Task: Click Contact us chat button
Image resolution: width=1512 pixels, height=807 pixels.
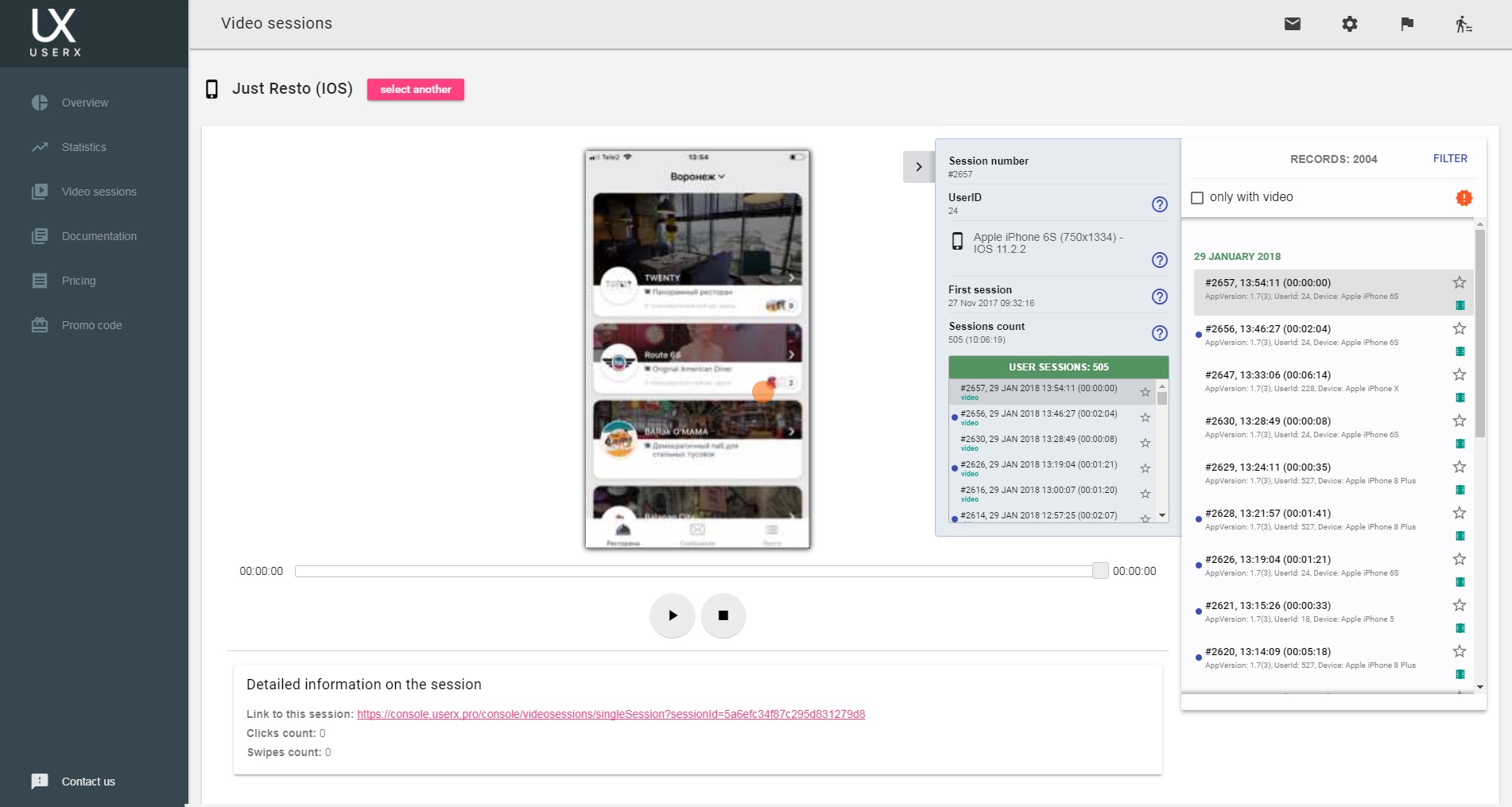Action: [73, 782]
